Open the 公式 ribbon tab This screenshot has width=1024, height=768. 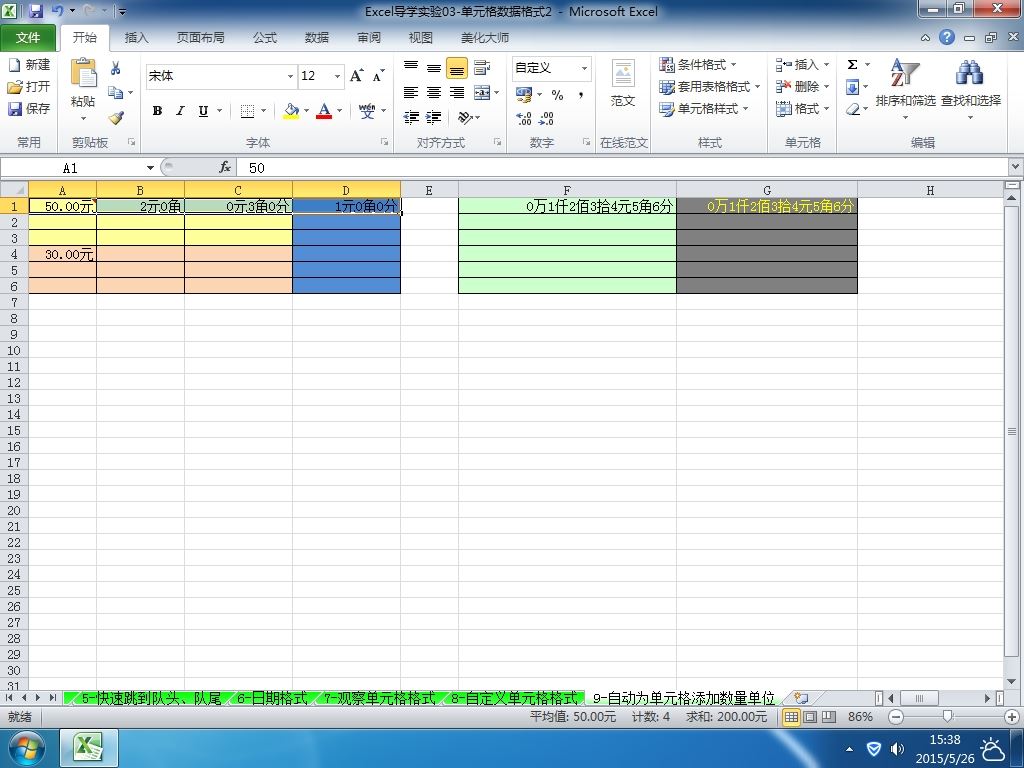coord(265,38)
